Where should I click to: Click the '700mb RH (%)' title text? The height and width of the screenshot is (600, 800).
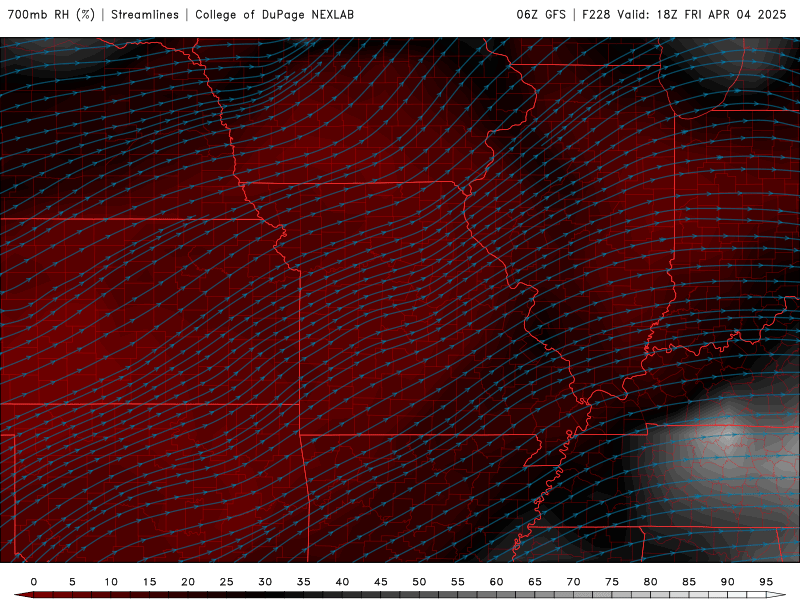51,14
